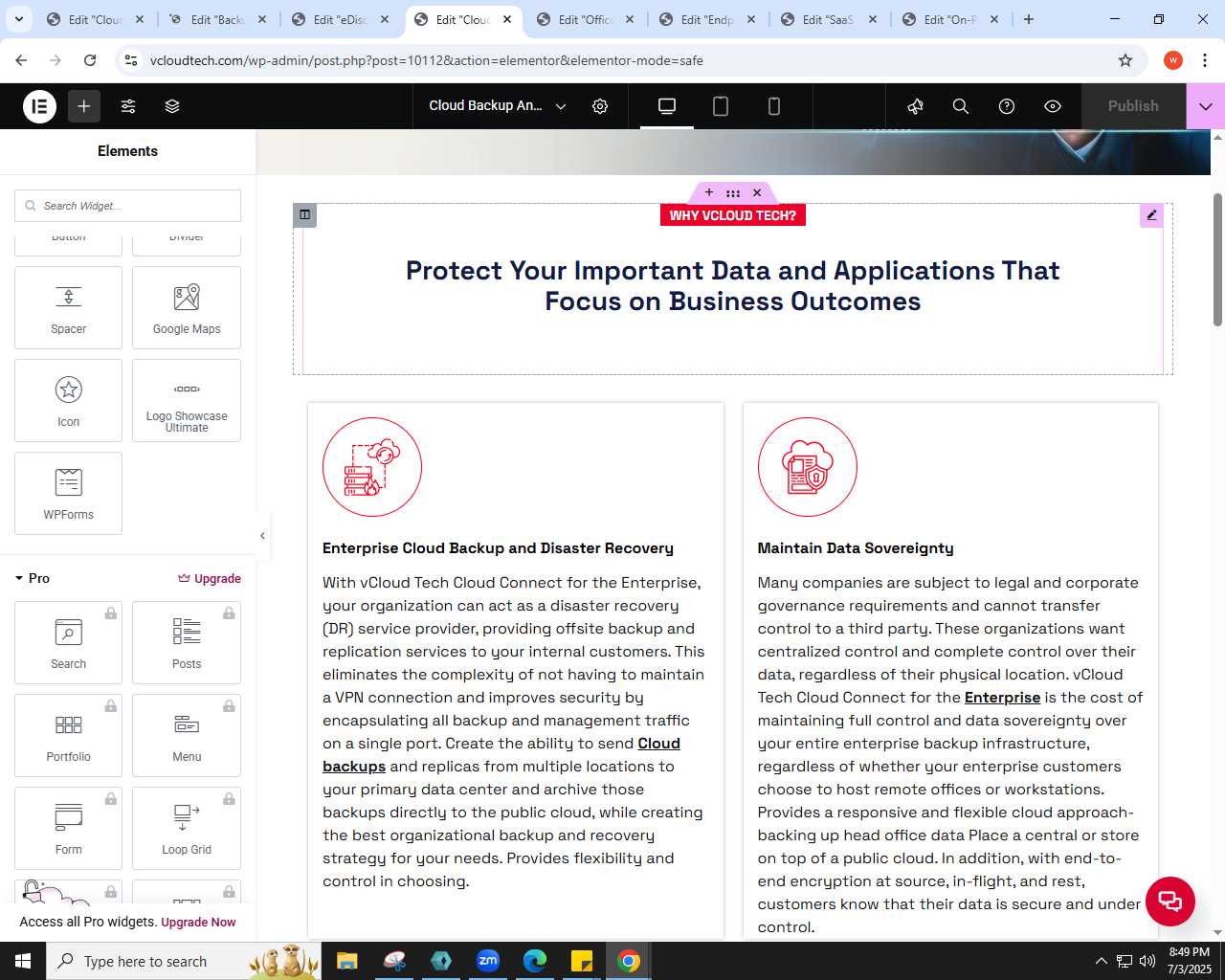Bookmark this page with the star
This screenshot has width=1225, height=980.
(x=1125, y=60)
